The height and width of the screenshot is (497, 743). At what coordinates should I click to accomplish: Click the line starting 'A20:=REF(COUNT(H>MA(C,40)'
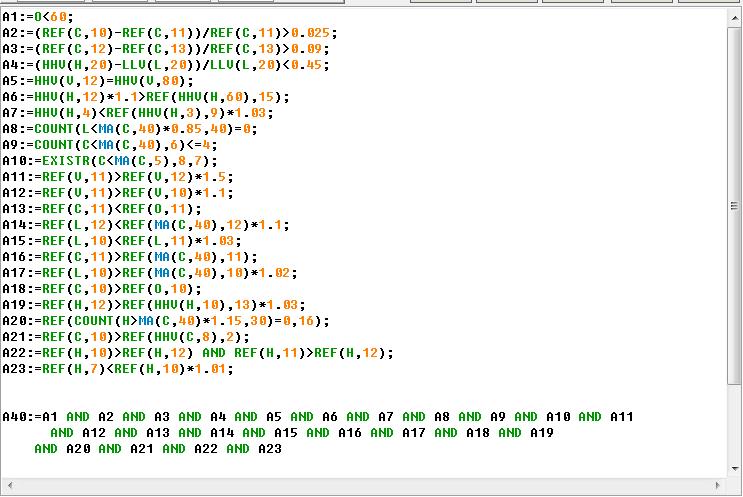(166, 321)
